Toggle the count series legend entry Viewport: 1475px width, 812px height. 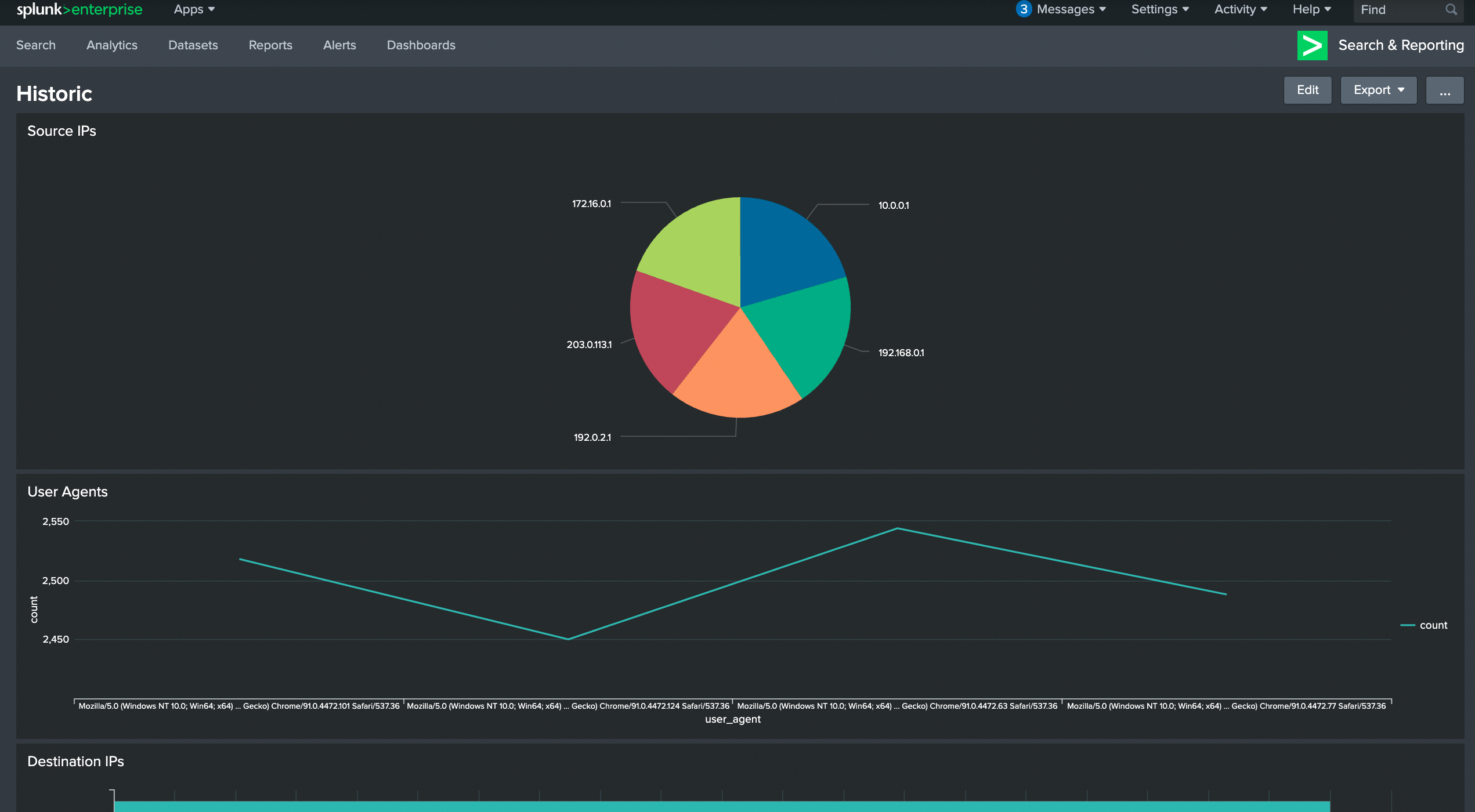[1424, 625]
